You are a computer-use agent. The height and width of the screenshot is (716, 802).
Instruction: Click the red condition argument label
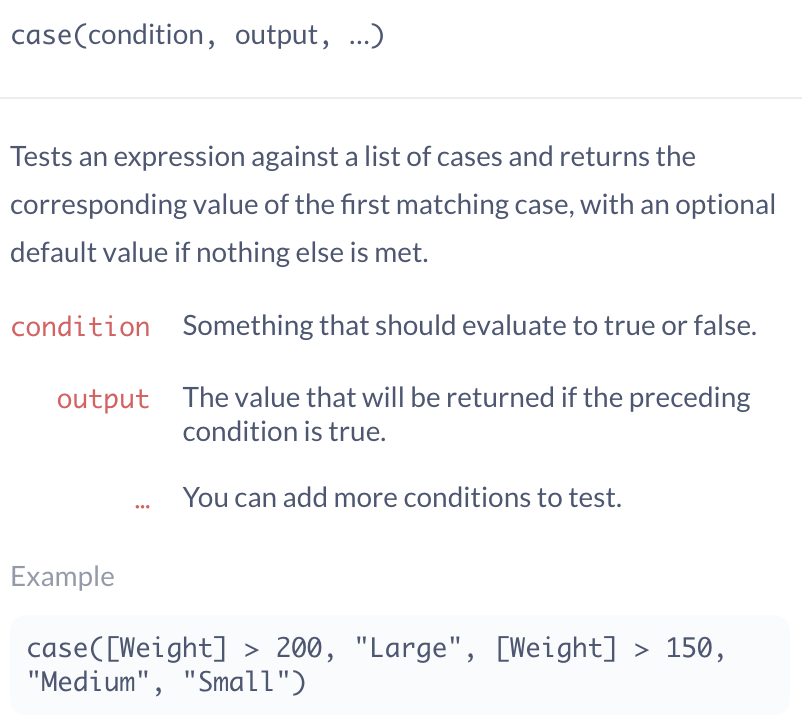[x=80, y=327]
